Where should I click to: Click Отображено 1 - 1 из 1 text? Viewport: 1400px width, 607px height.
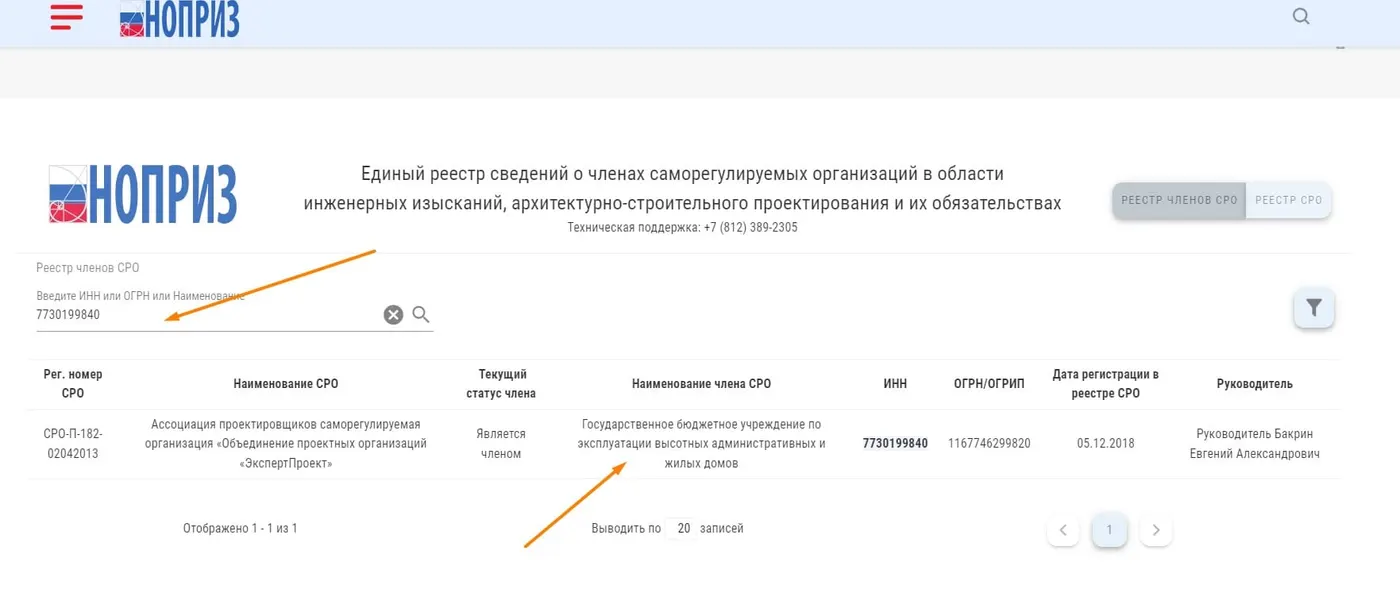[x=240, y=528]
